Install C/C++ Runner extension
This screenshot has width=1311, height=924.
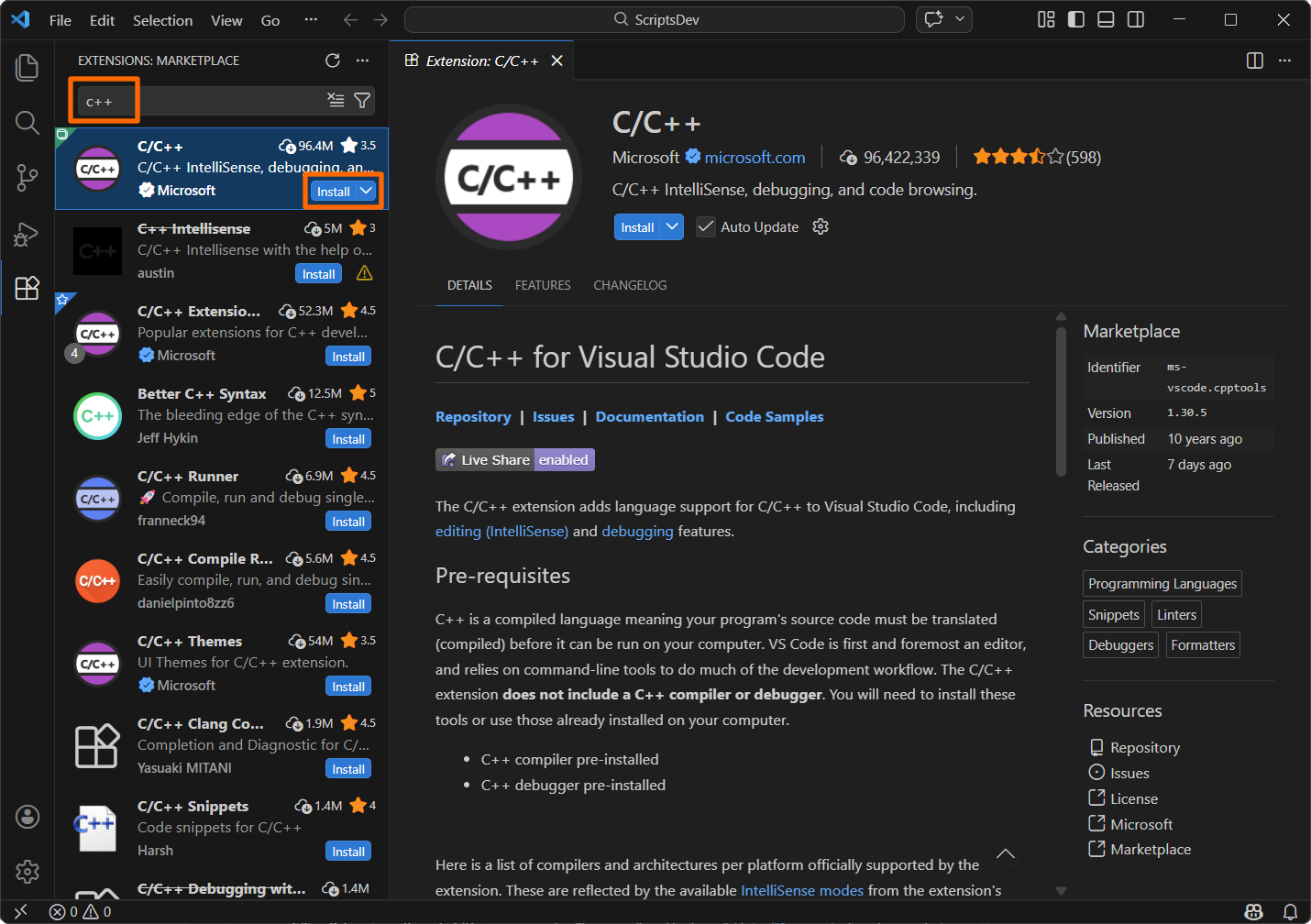point(348,522)
